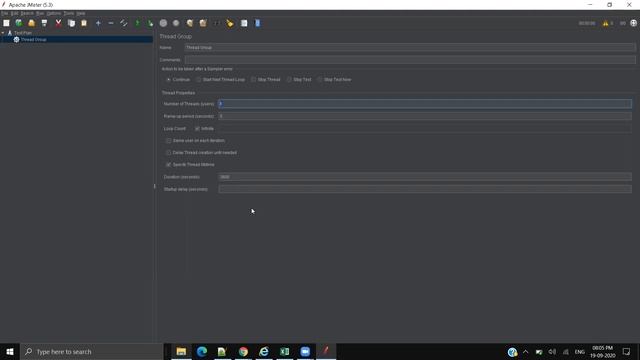The height and width of the screenshot is (360, 640).
Task: Click the Reset Search yellow brush icon
Action: (x=230, y=23)
